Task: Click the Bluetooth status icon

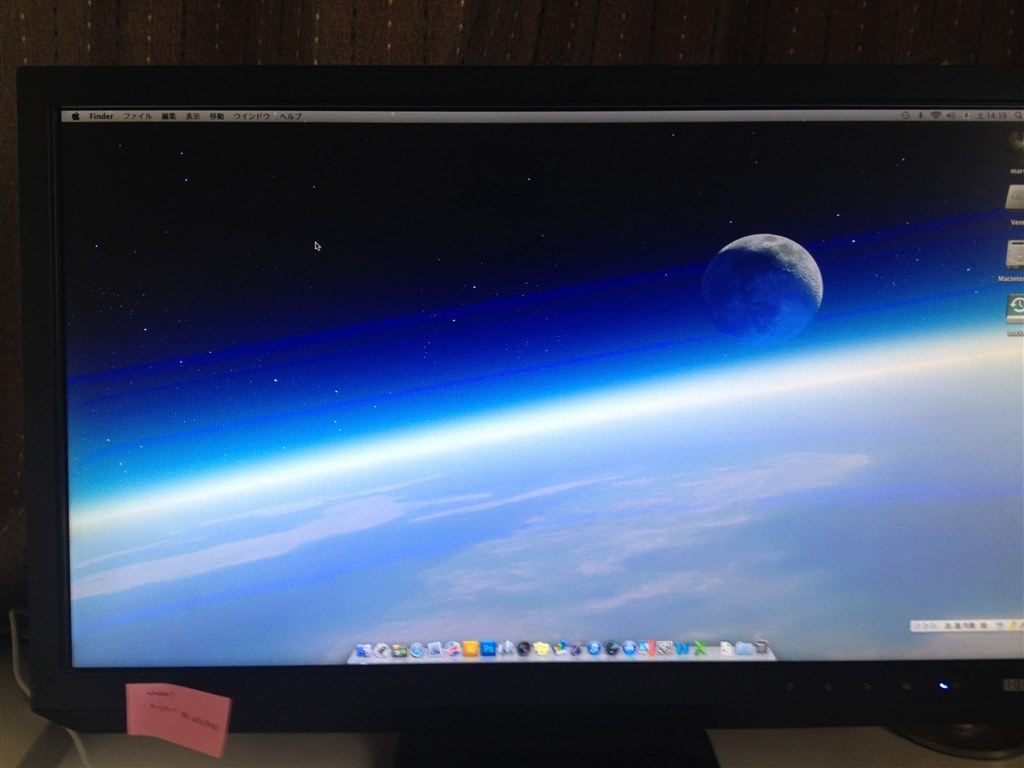Action: 921,116
